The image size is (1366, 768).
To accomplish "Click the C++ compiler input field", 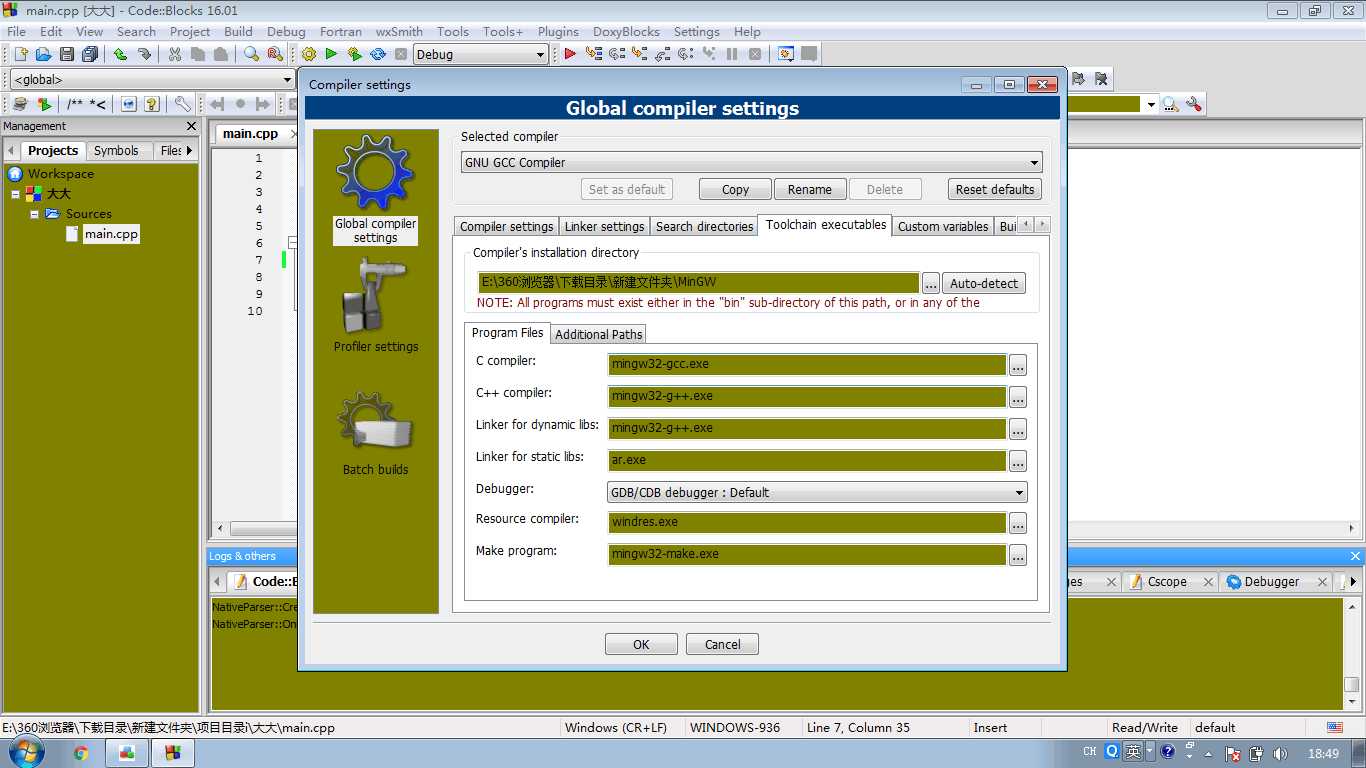I will (x=807, y=396).
